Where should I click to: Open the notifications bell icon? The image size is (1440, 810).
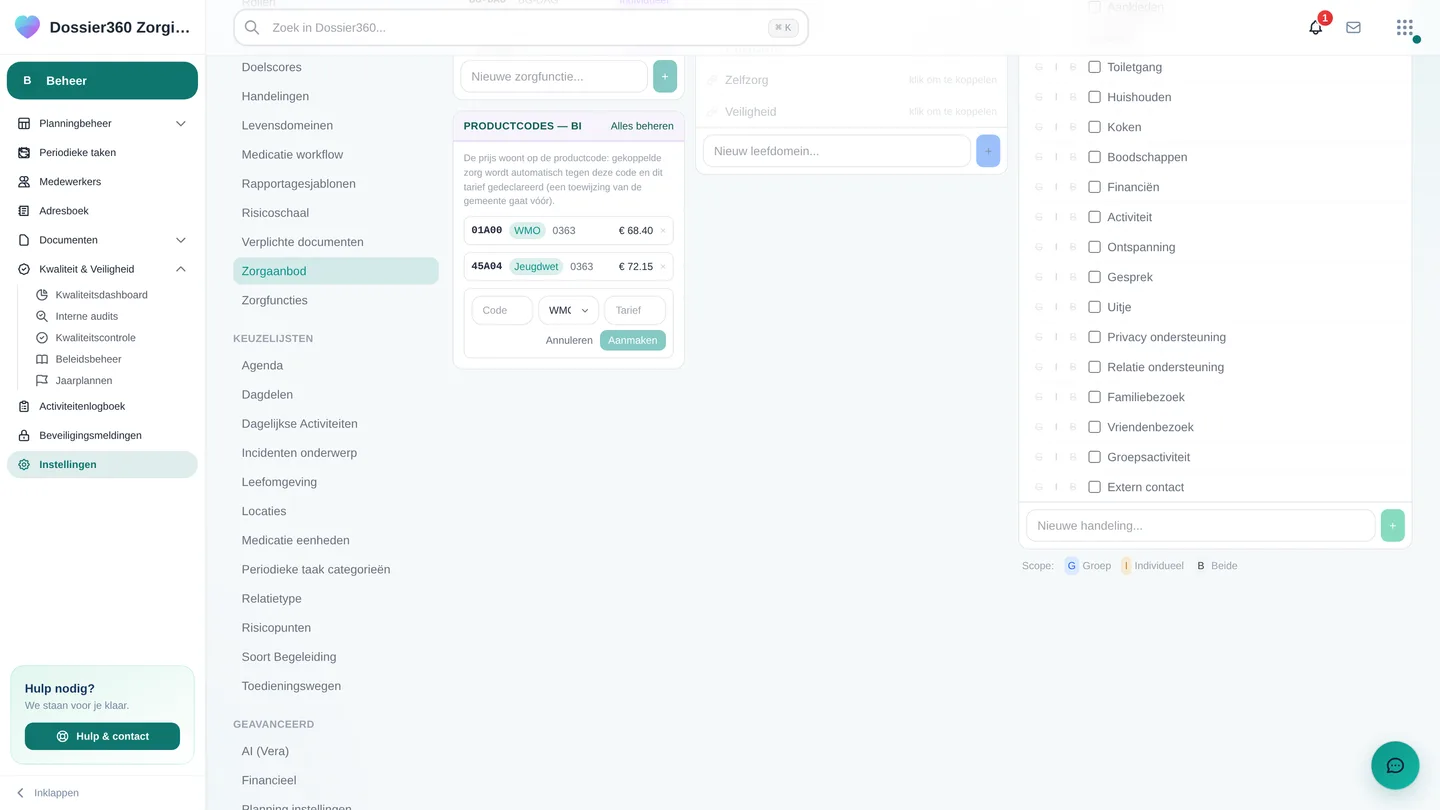1316,28
